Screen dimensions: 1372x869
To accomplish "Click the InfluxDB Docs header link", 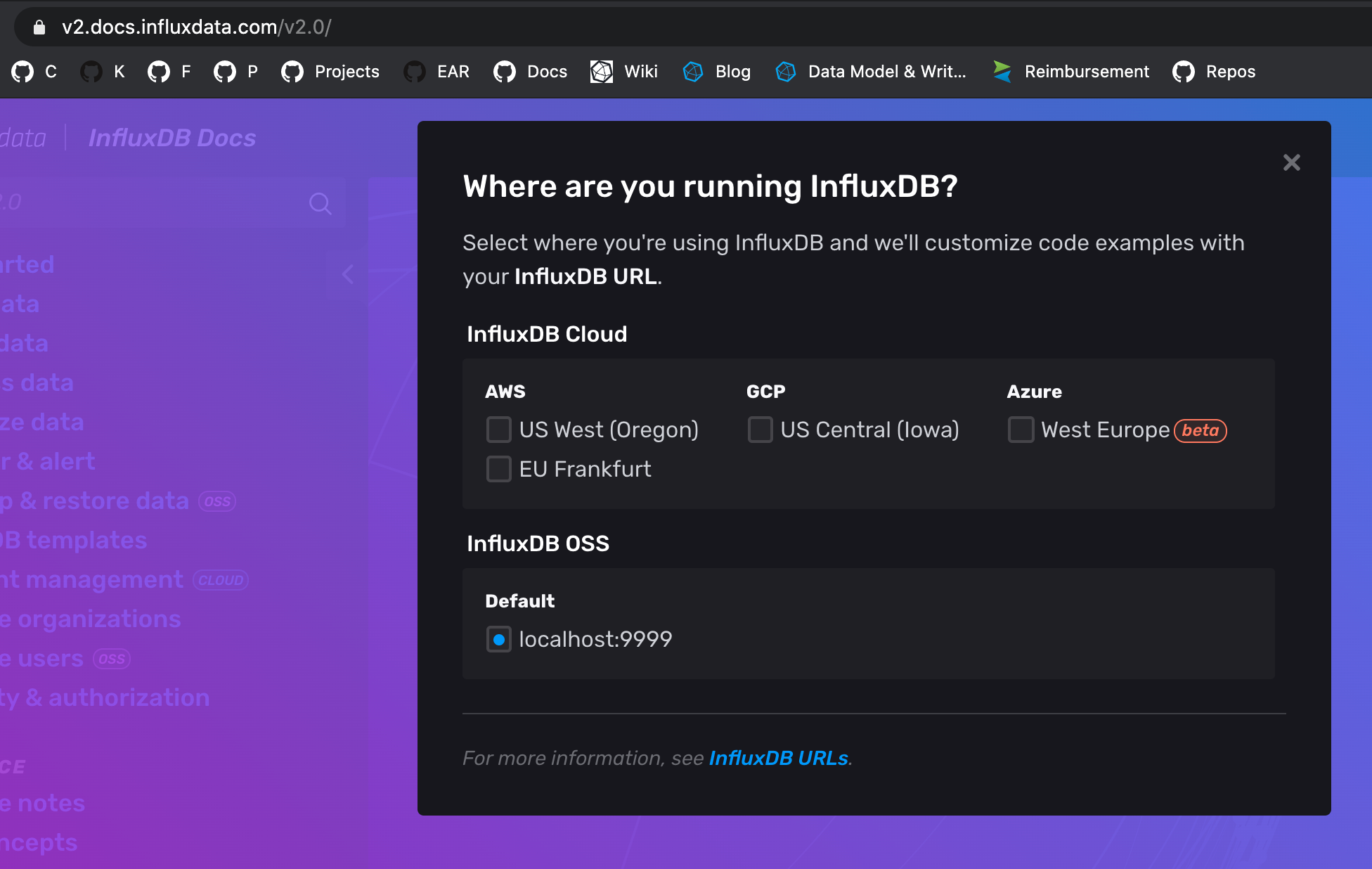I will 172,138.
